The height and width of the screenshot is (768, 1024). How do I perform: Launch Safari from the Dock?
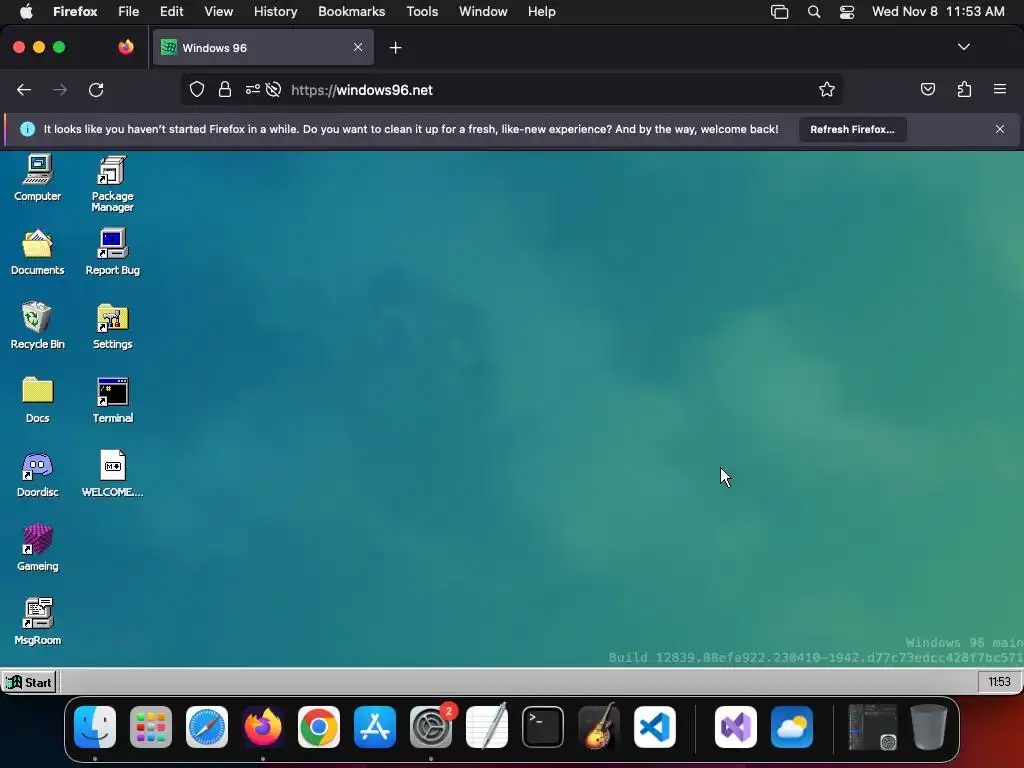207,727
